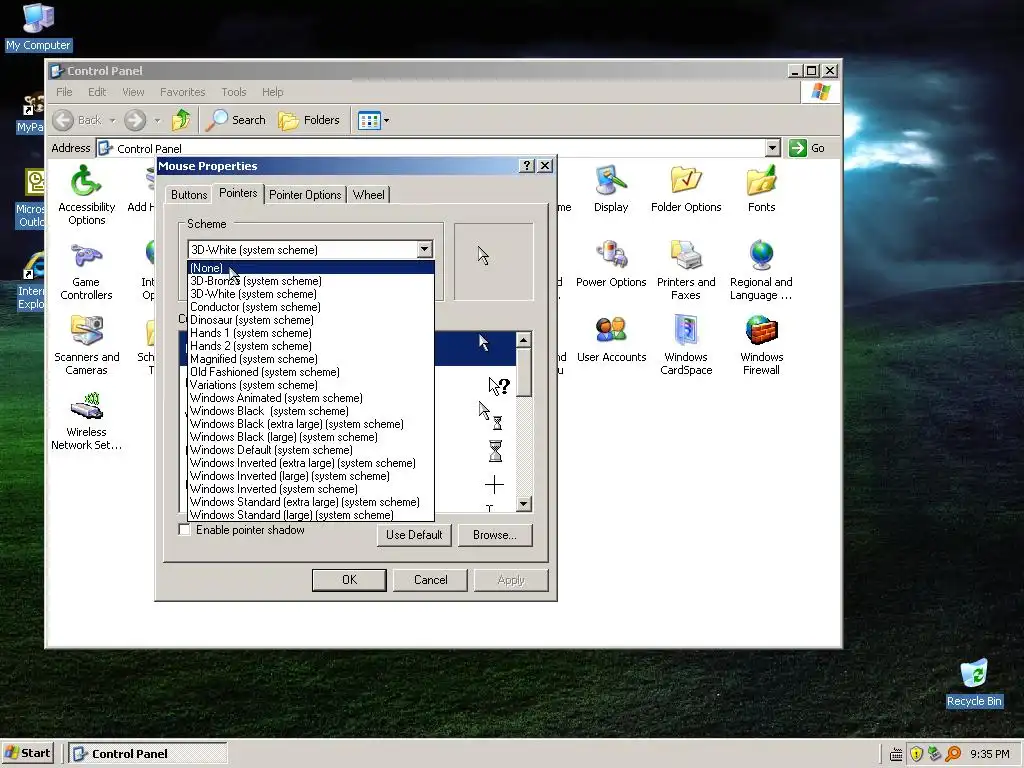Click the security shield tray icon
This screenshot has height=768, width=1024.
tap(916, 754)
